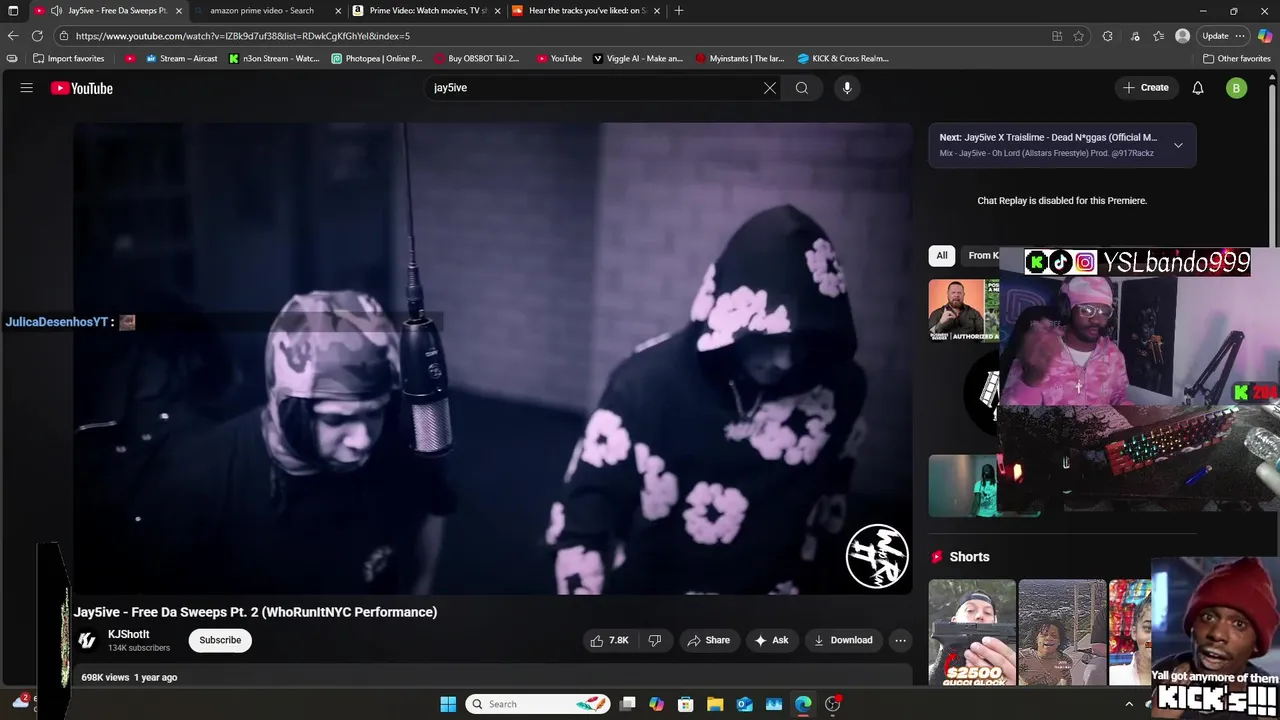The width and height of the screenshot is (1280, 720).
Task: Open the YouTube bookmark in favorites bar
Action: [559, 59]
